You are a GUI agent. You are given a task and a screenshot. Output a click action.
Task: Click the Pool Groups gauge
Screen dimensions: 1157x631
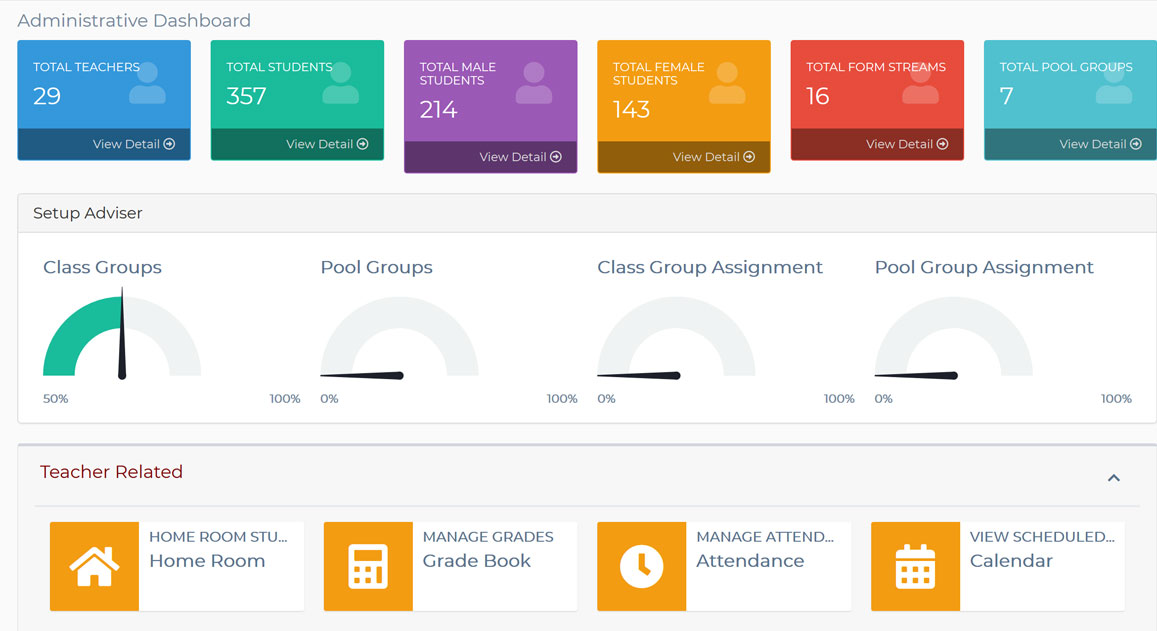click(399, 340)
